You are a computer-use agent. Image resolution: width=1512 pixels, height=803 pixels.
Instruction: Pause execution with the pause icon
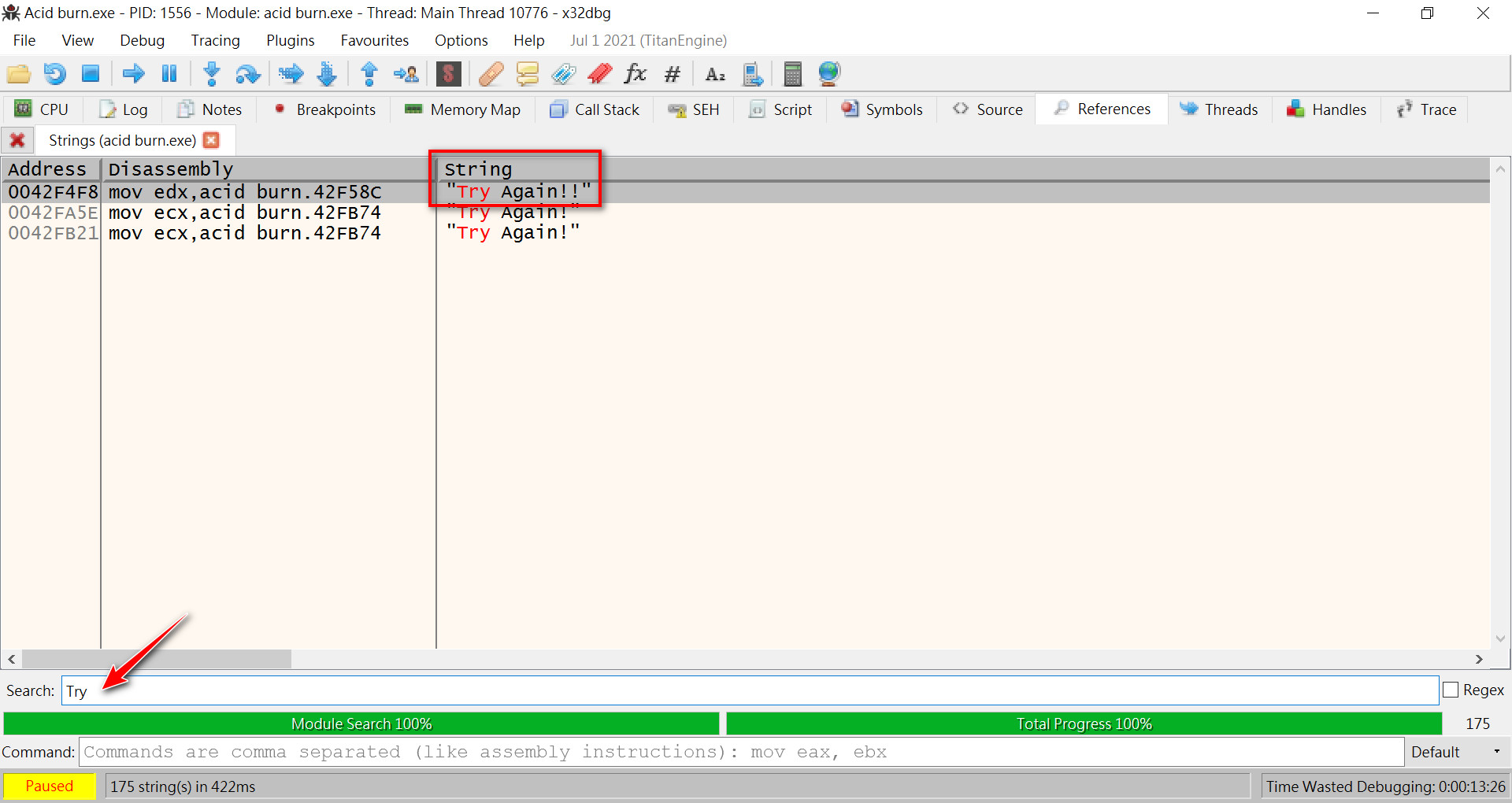169,74
